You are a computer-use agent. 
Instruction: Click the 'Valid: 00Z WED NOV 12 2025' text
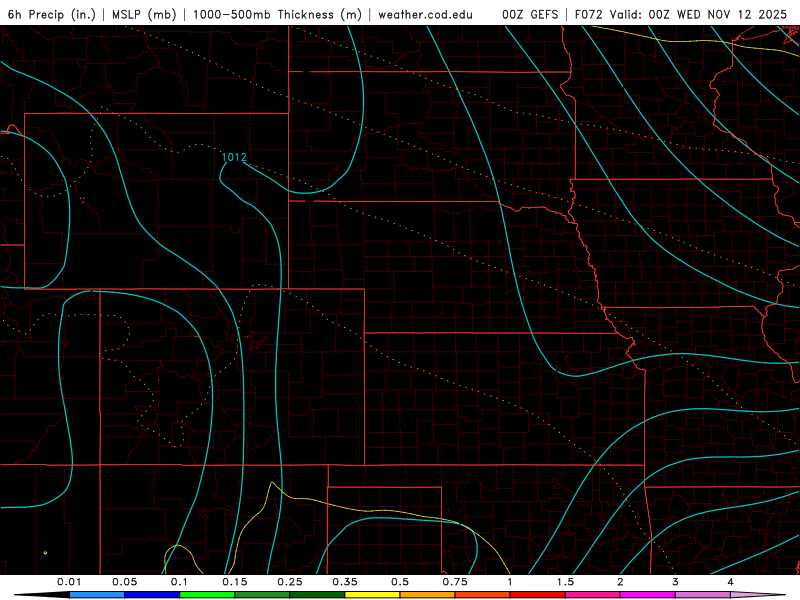[697, 14]
